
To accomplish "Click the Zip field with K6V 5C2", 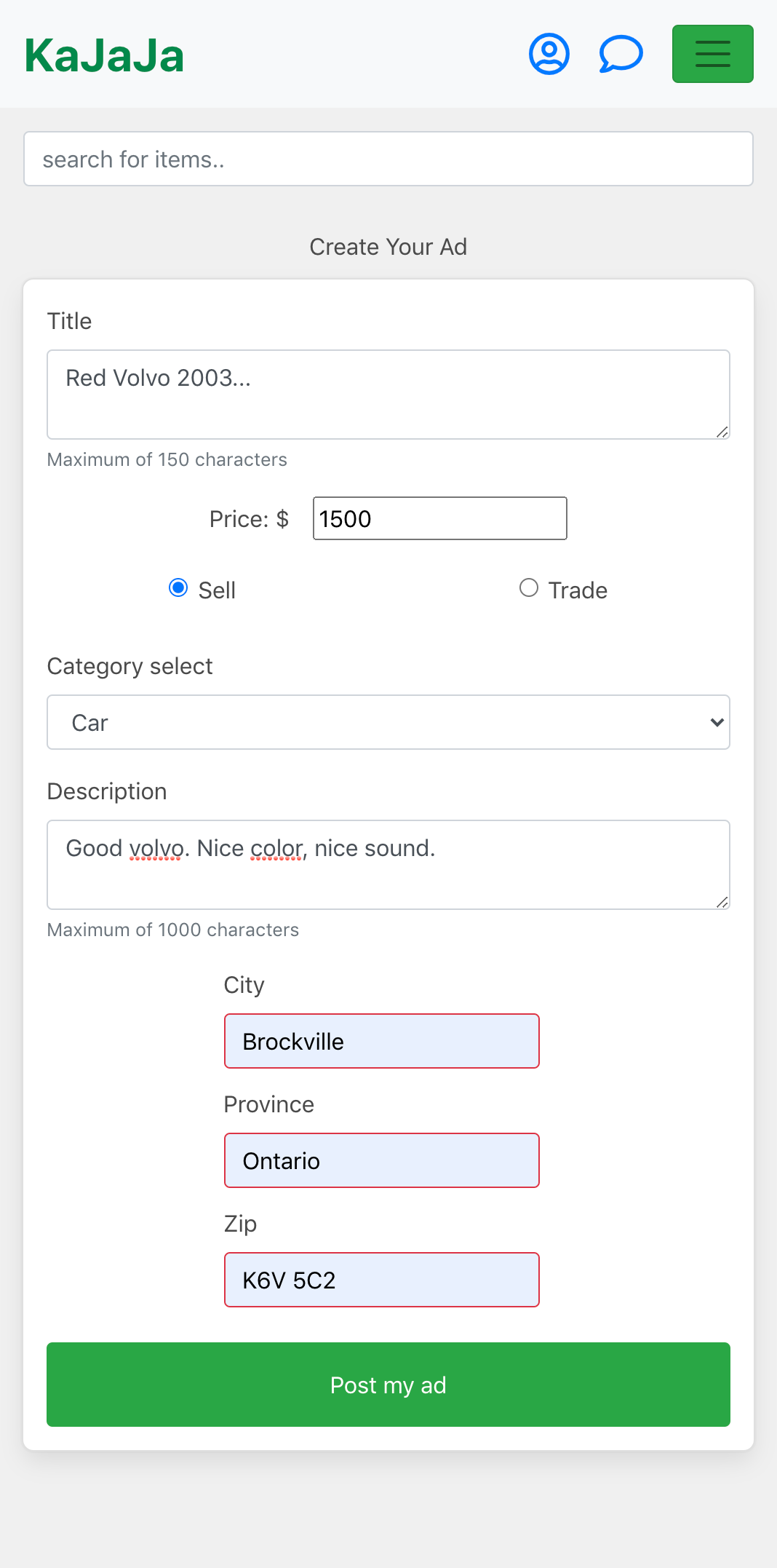I will [x=382, y=1280].
